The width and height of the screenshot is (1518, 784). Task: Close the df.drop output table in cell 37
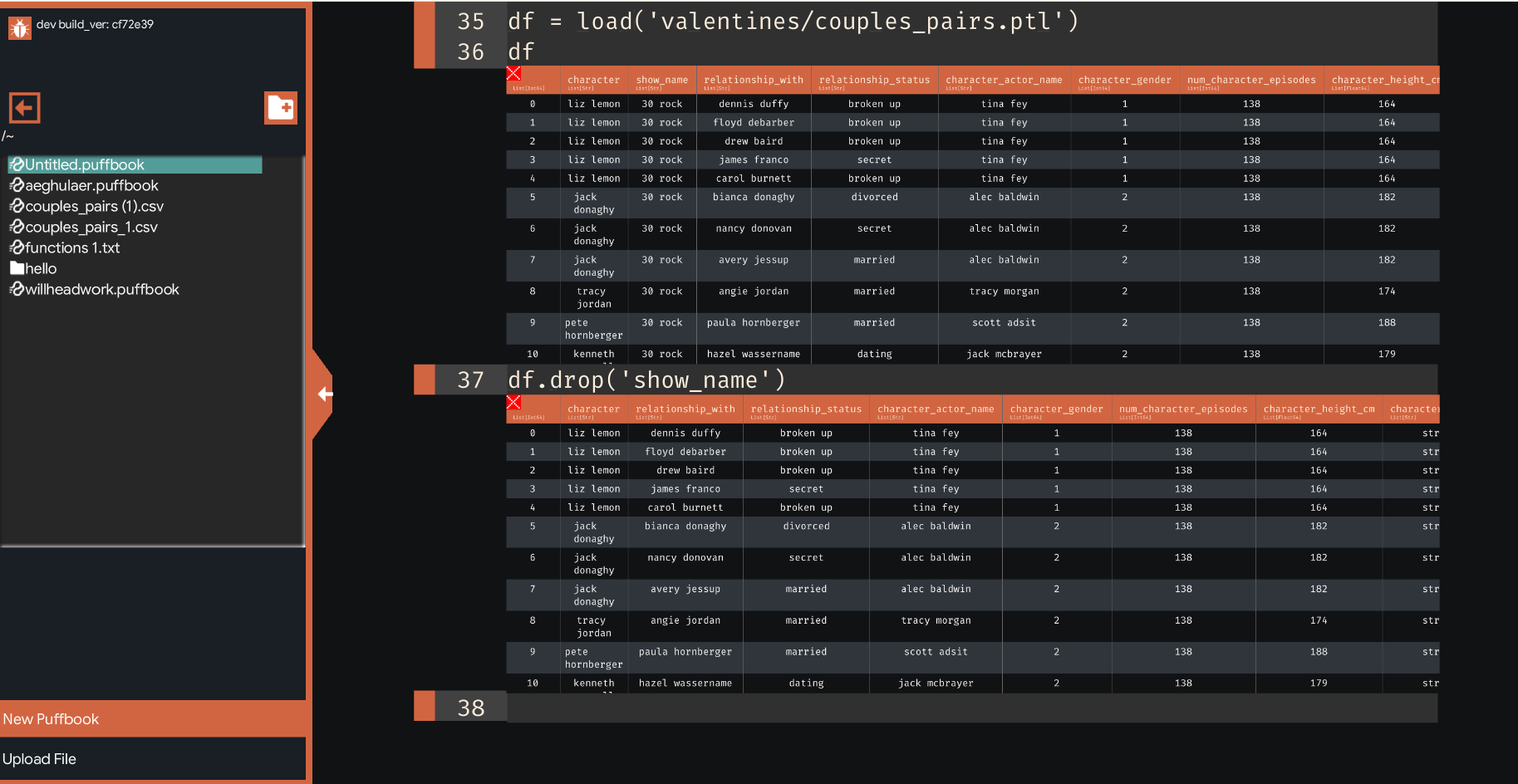coord(513,402)
